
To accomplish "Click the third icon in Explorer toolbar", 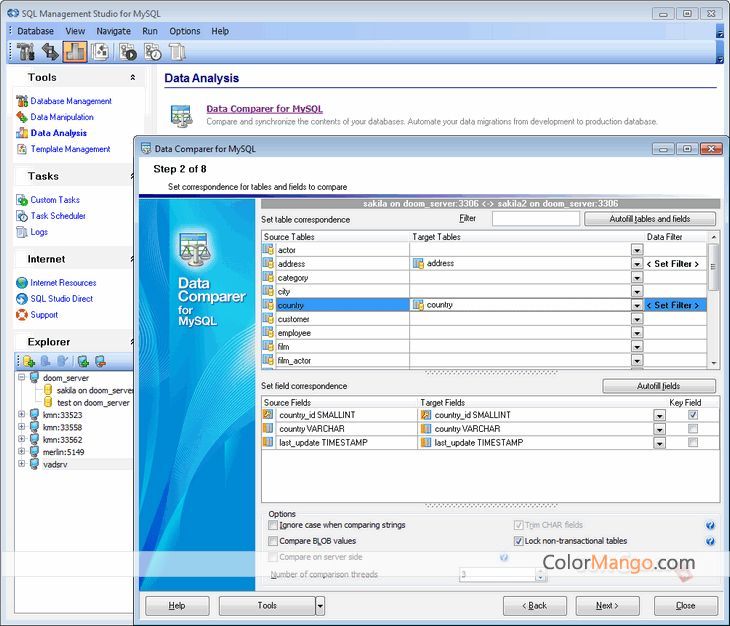I will pos(63,361).
